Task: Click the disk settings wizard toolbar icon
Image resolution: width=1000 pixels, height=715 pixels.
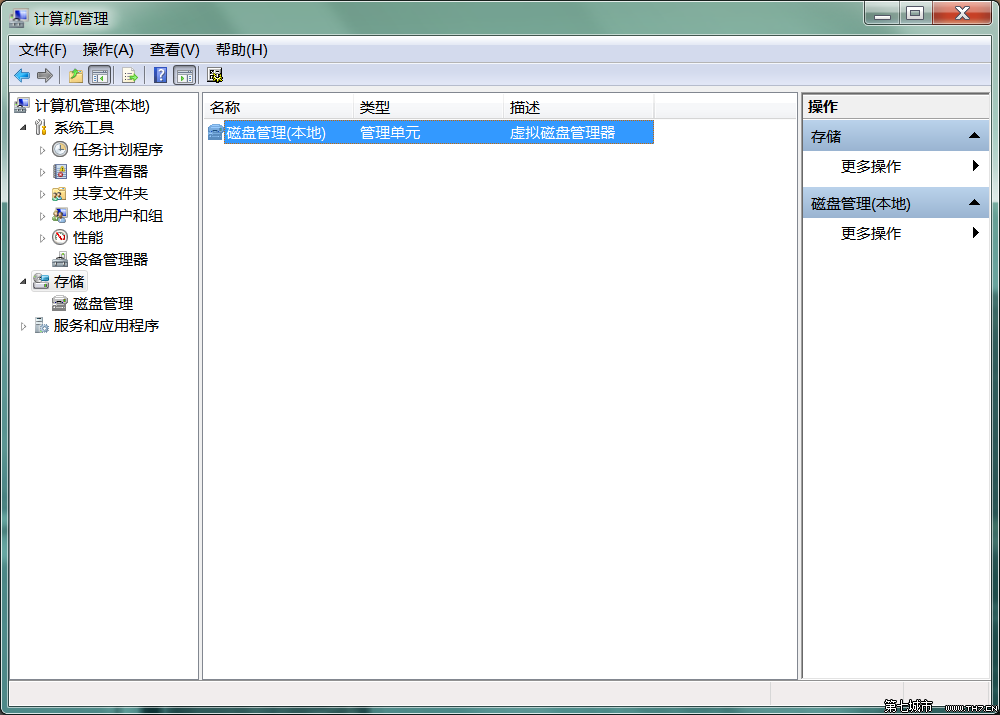Action: (x=215, y=76)
